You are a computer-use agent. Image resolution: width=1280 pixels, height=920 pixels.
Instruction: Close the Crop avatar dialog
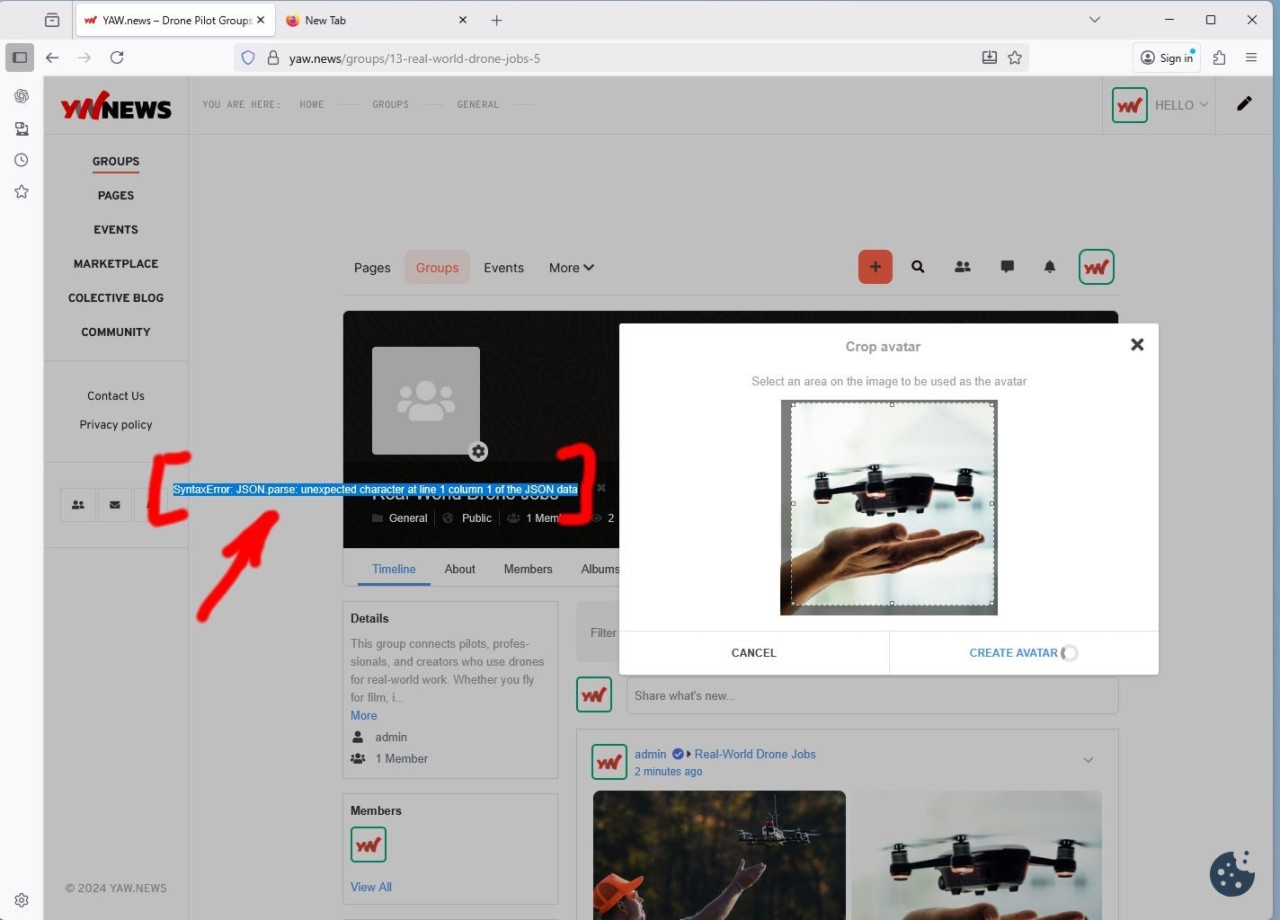(x=1137, y=345)
